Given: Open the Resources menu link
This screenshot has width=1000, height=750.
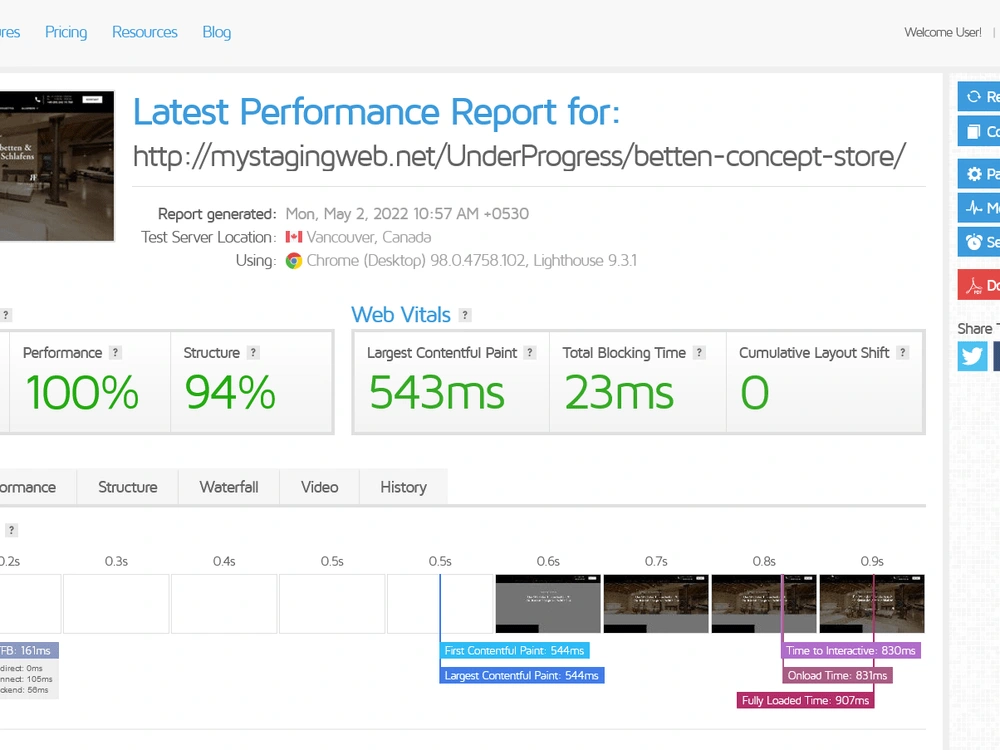Looking at the screenshot, I should (x=145, y=32).
